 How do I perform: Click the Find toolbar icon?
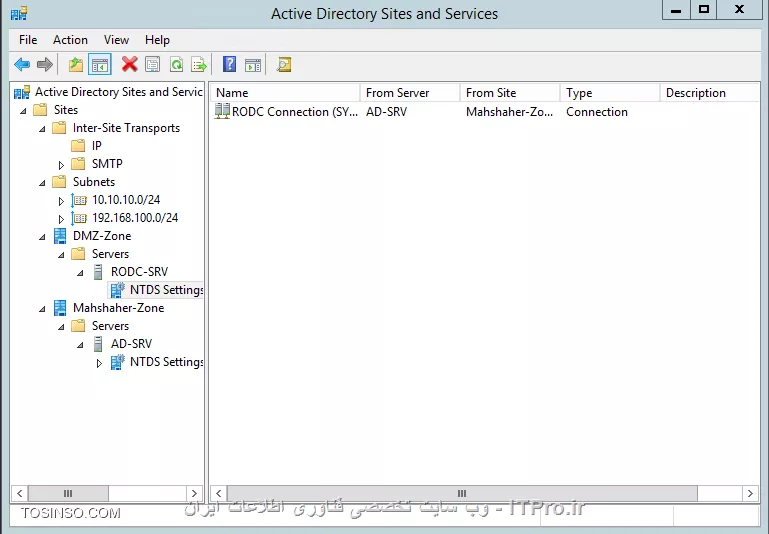tap(284, 64)
